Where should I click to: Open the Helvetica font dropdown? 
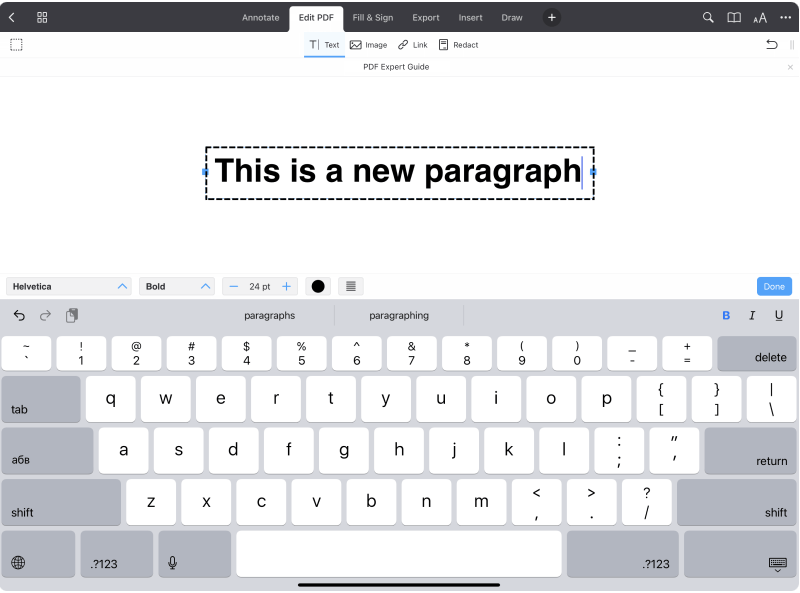[x=69, y=286]
